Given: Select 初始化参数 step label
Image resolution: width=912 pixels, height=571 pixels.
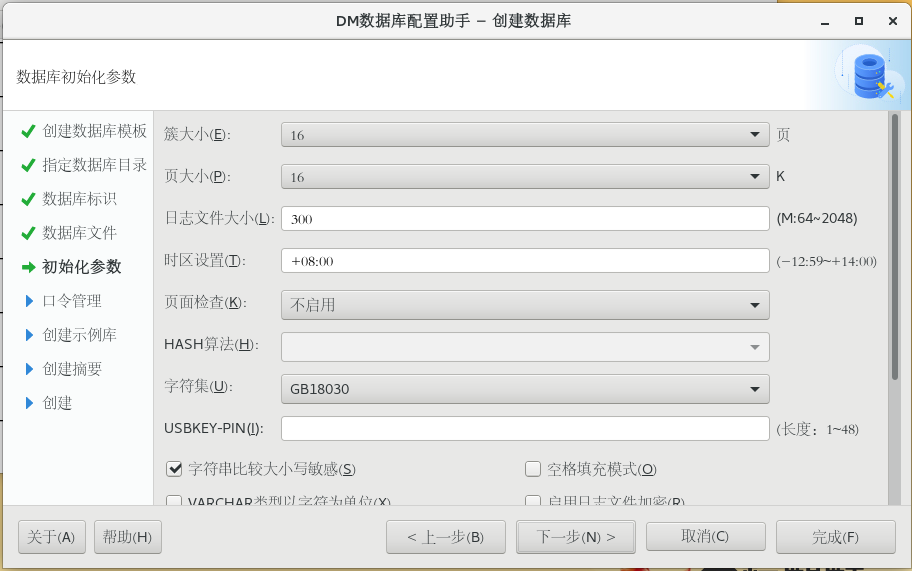Looking at the screenshot, I should click(81, 267).
